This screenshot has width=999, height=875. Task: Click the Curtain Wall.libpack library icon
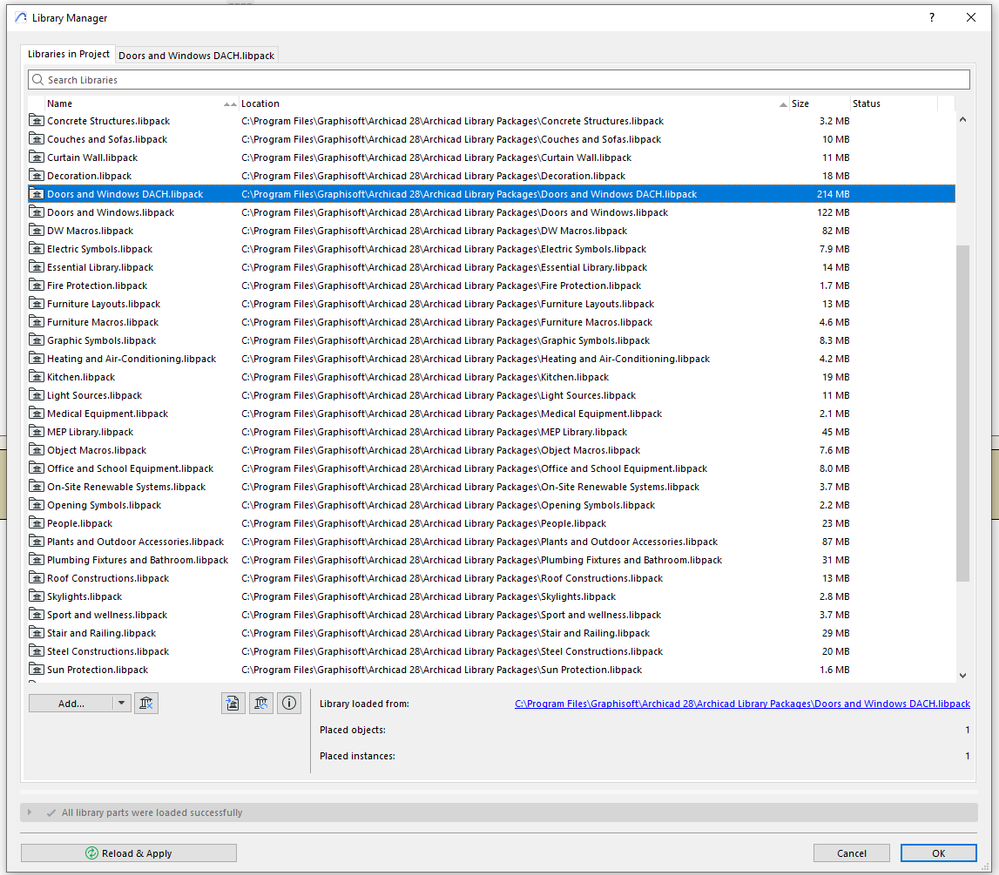(36, 157)
